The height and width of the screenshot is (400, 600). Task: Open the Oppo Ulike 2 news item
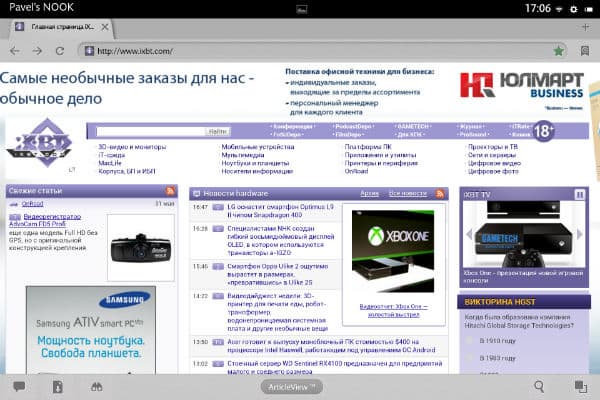pos(277,274)
